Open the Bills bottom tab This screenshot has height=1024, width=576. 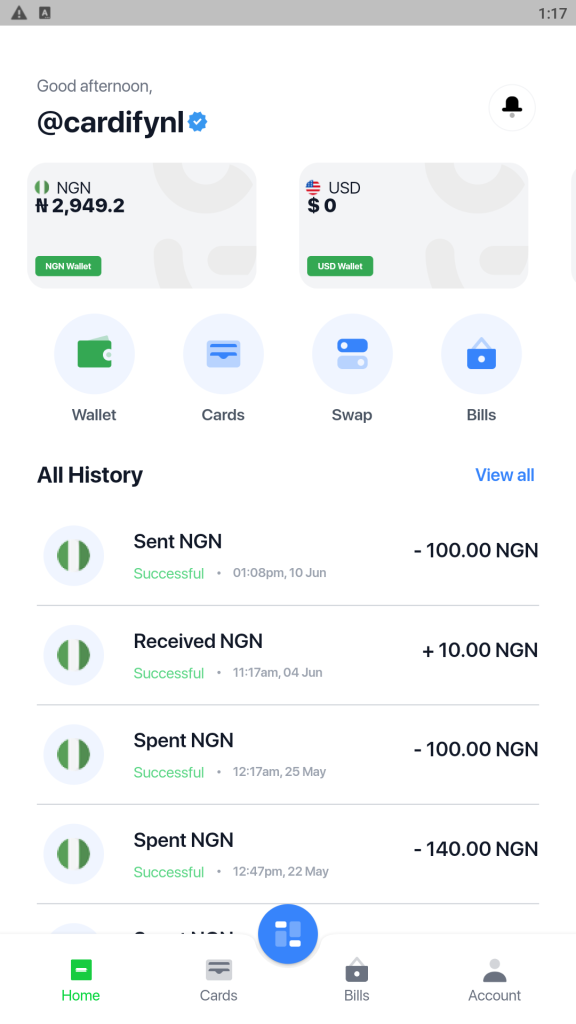(357, 980)
